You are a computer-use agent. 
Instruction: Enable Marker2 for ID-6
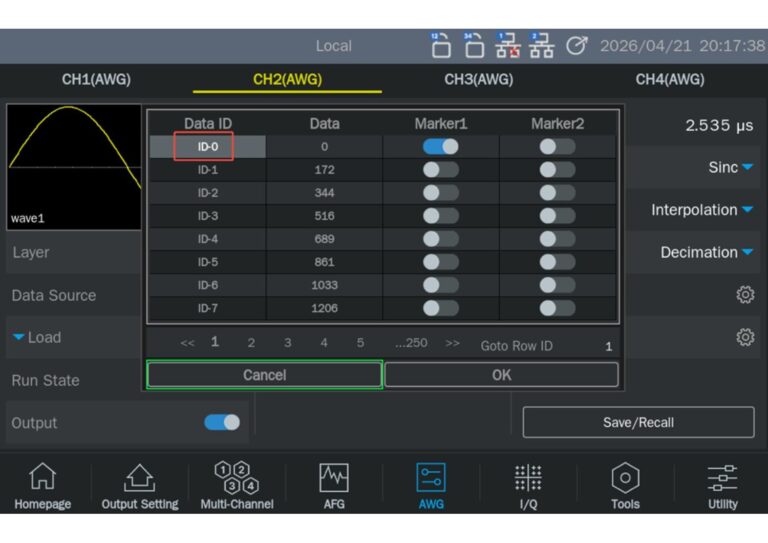click(557, 285)
